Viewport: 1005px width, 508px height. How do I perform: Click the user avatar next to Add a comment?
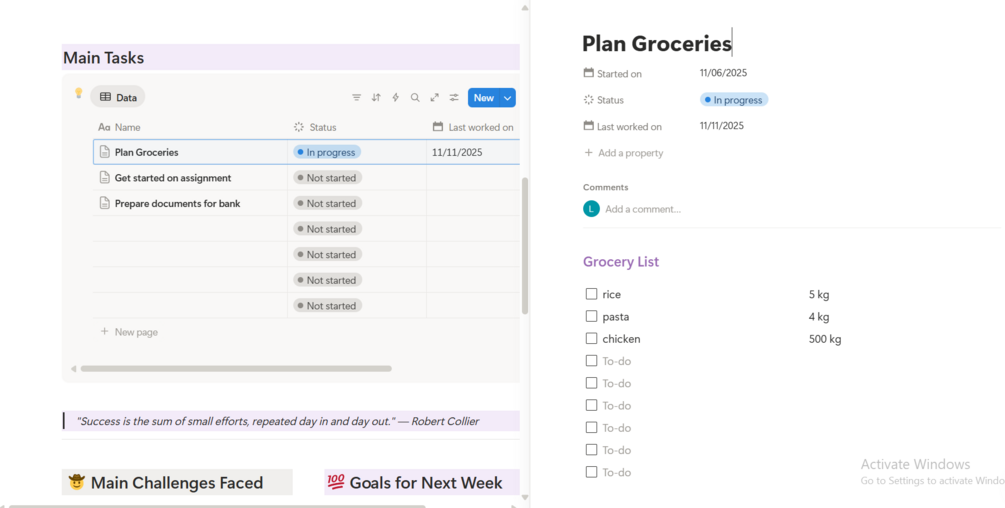(x=591, y=209)
